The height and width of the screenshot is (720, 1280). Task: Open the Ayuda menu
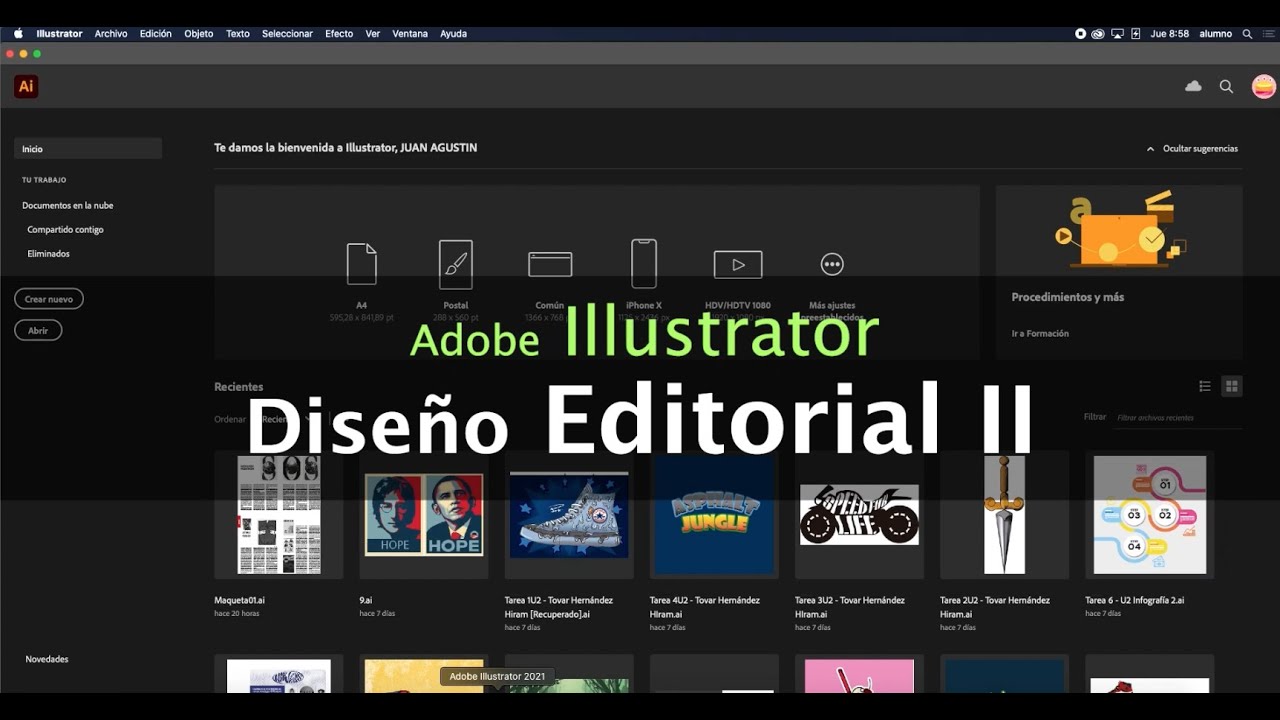453,33
